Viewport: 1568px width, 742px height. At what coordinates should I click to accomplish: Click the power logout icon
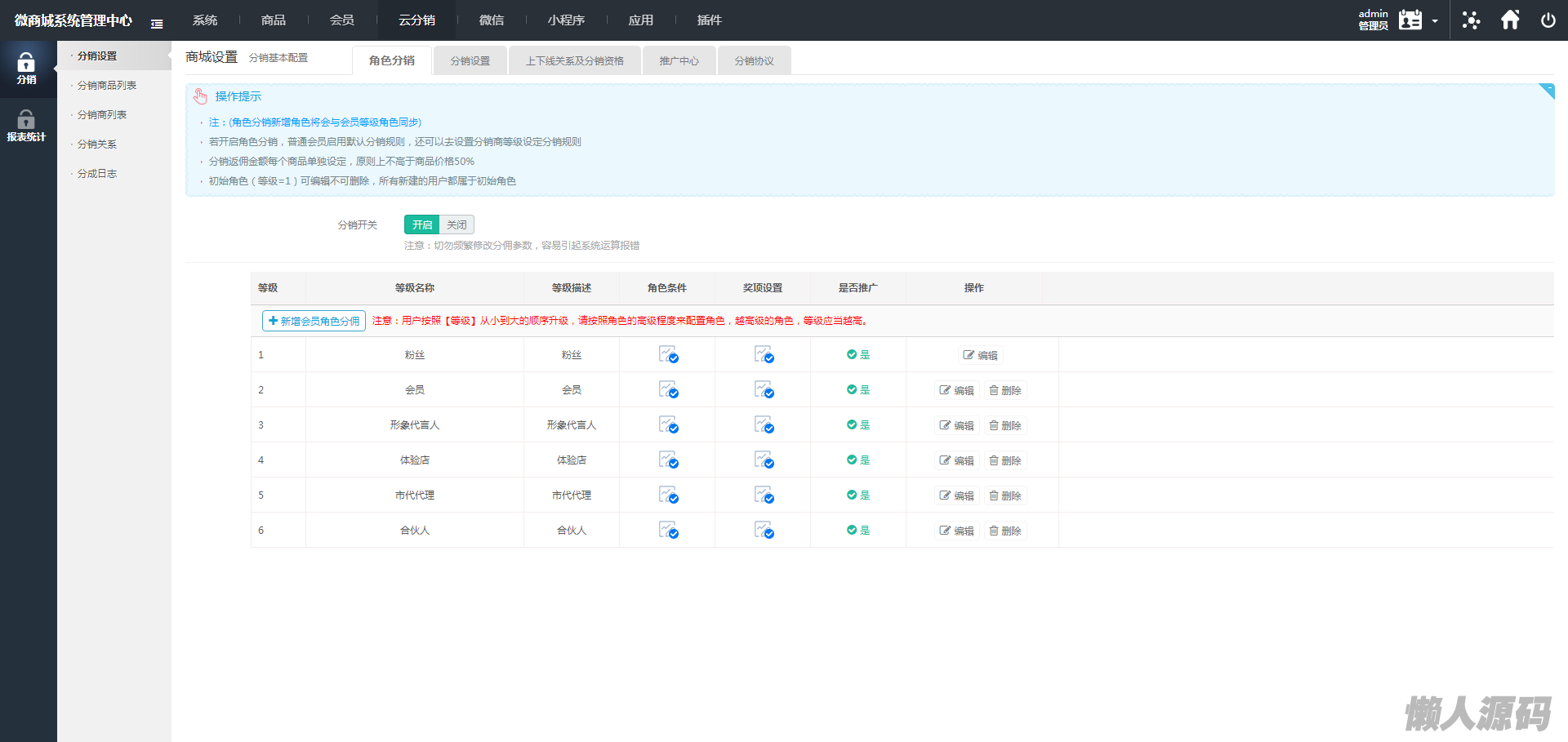point(1548,20)
